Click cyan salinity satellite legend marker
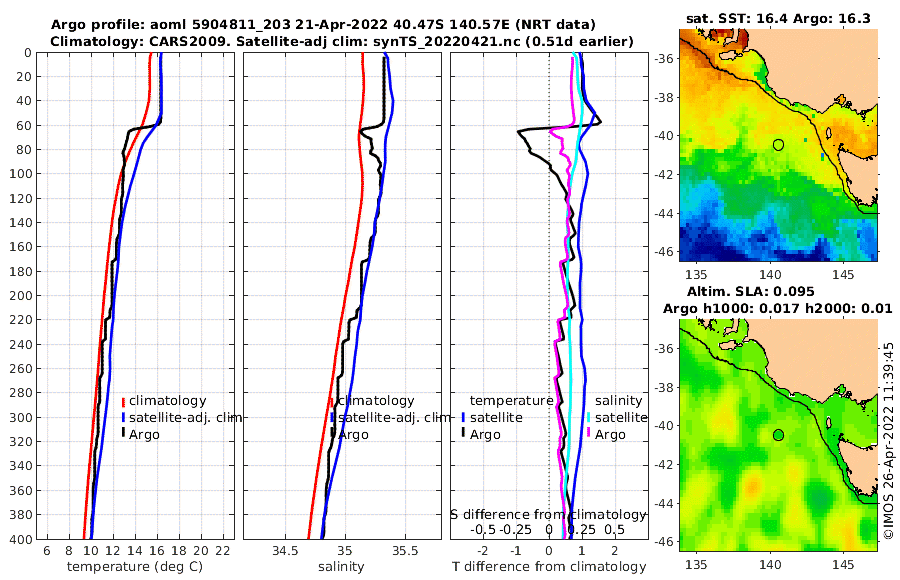The width and height of the screenshot is (900, 580). pyautogui.click(x=589, y=417)
